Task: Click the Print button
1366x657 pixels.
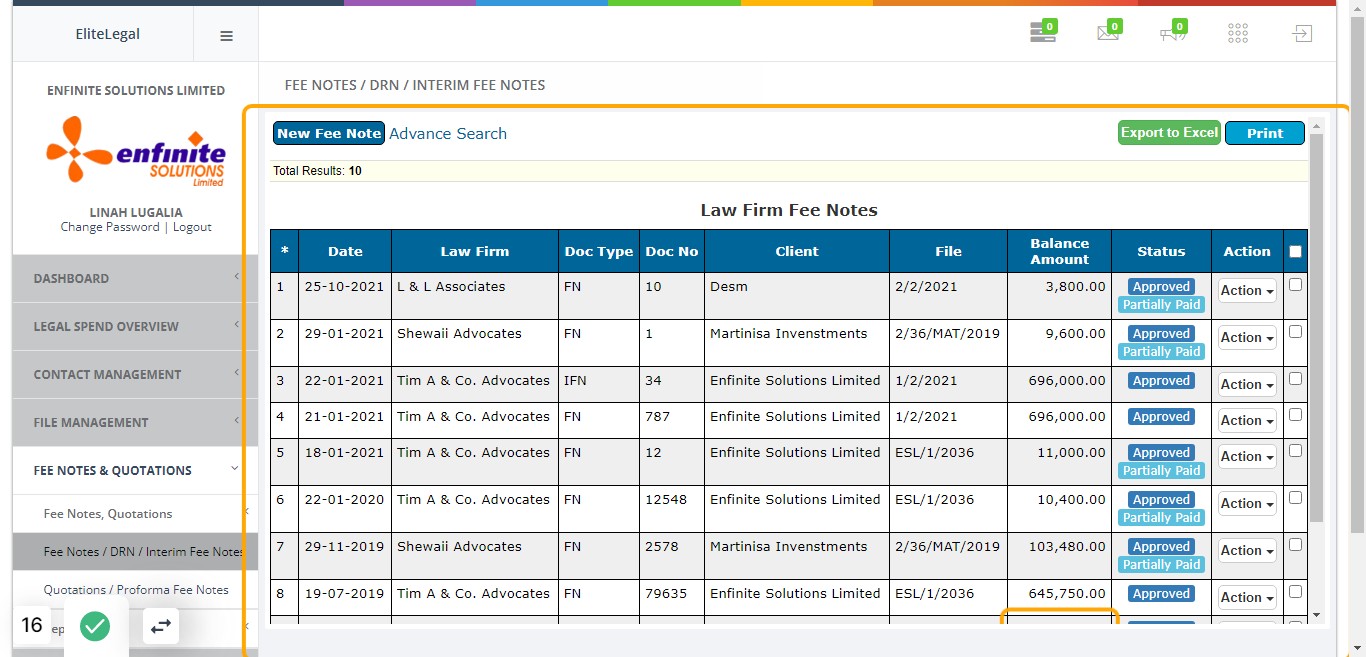Action: [1265, 133]
